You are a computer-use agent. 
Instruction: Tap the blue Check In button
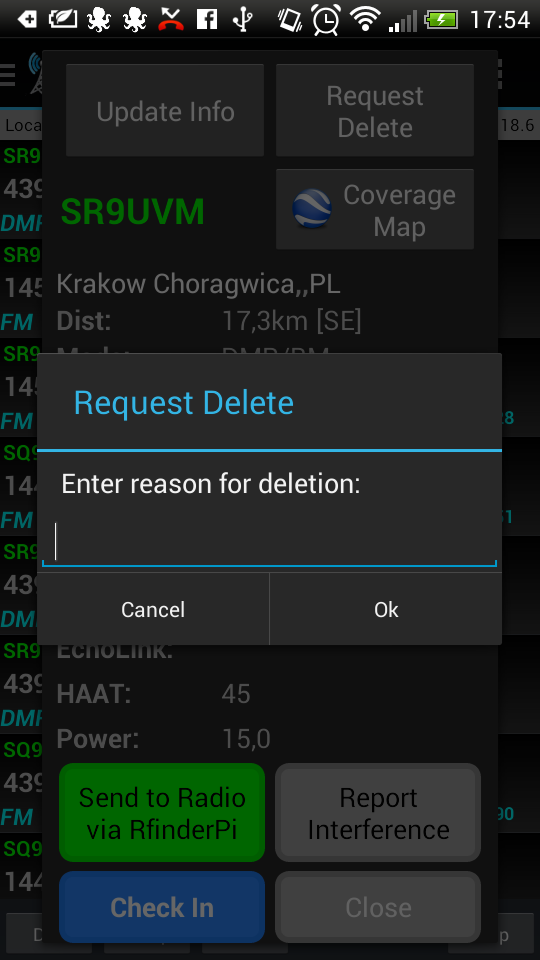pyautogui.click(x=162, y=907)
